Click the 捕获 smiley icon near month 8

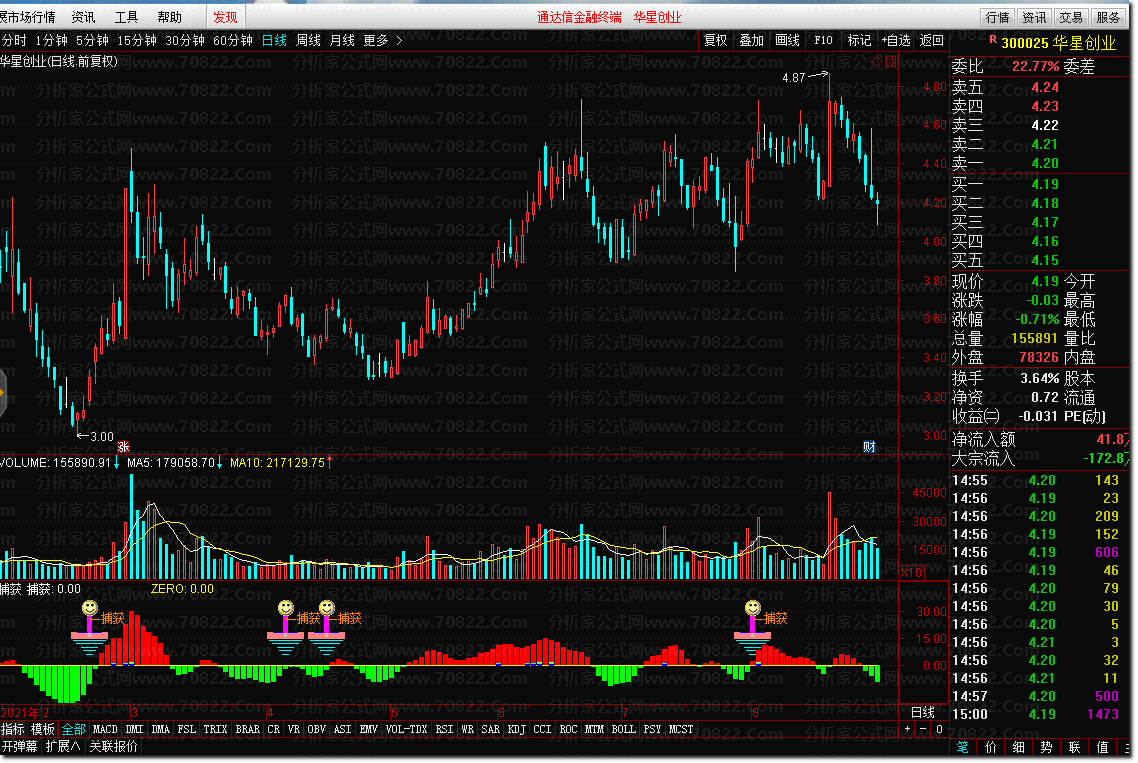point(753,608)
